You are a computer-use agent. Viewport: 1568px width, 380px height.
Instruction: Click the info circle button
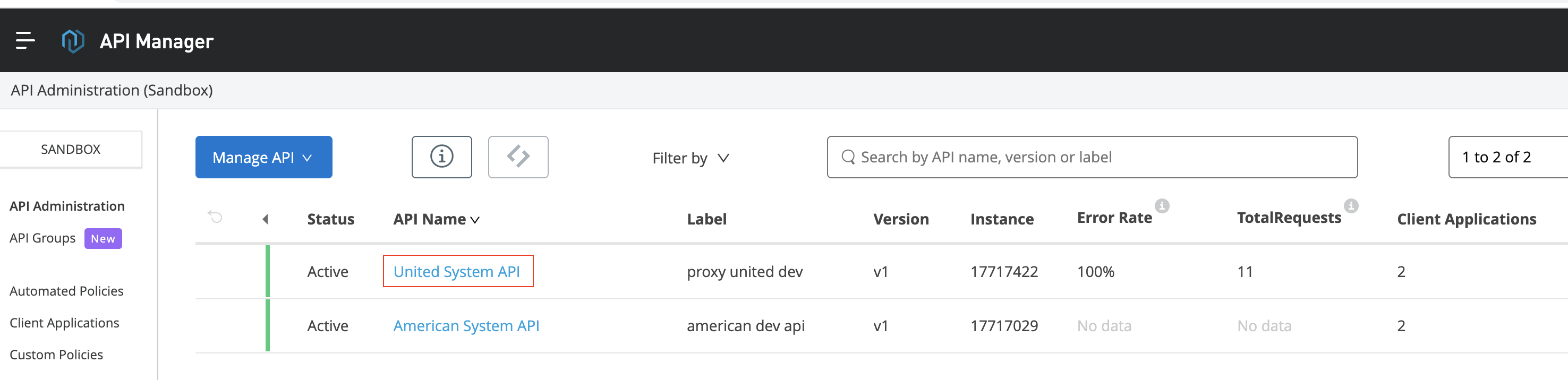point(441,157)
